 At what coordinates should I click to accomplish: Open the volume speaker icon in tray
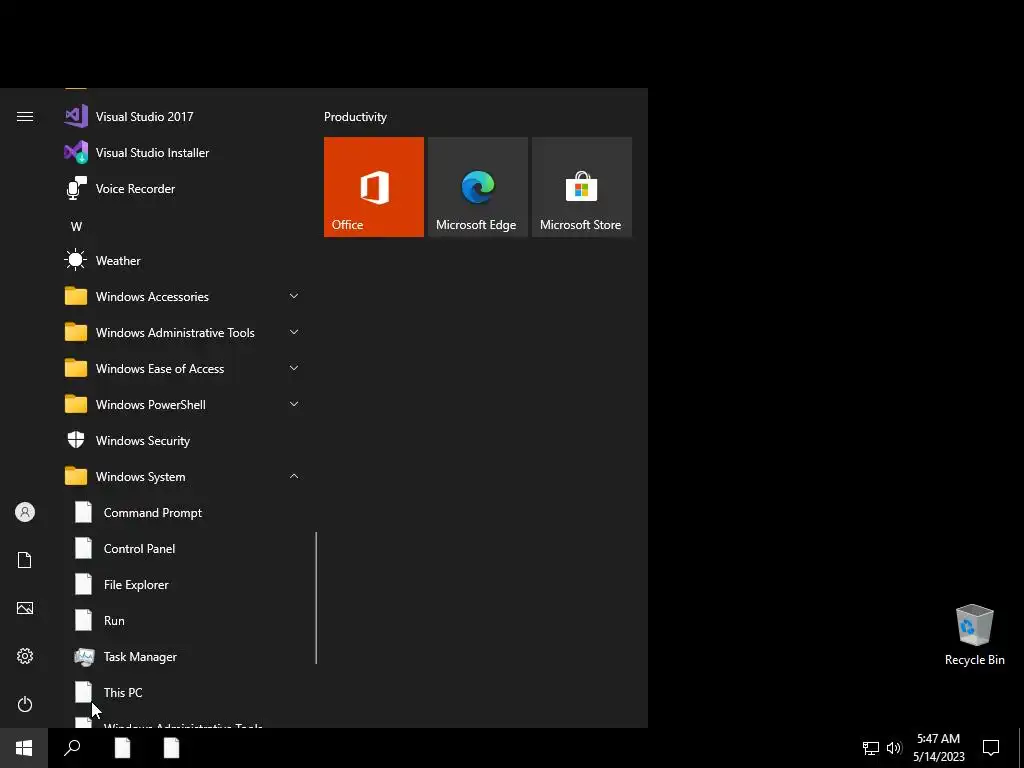pos(894,748)
